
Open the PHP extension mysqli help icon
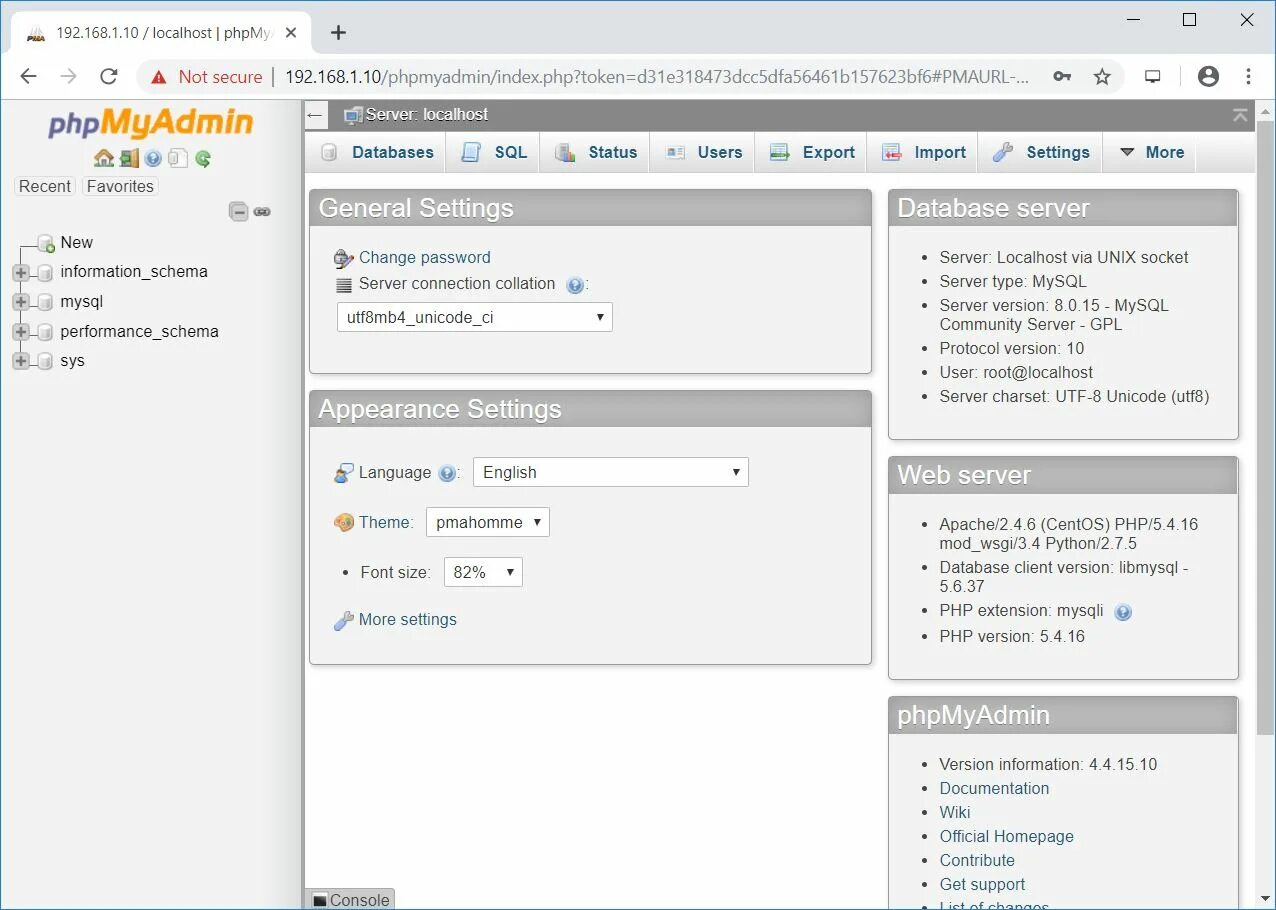click(x=1123, y=612)
